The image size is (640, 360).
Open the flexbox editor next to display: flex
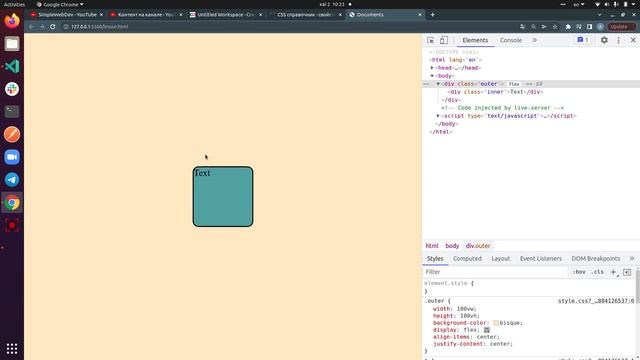[487, 330]
